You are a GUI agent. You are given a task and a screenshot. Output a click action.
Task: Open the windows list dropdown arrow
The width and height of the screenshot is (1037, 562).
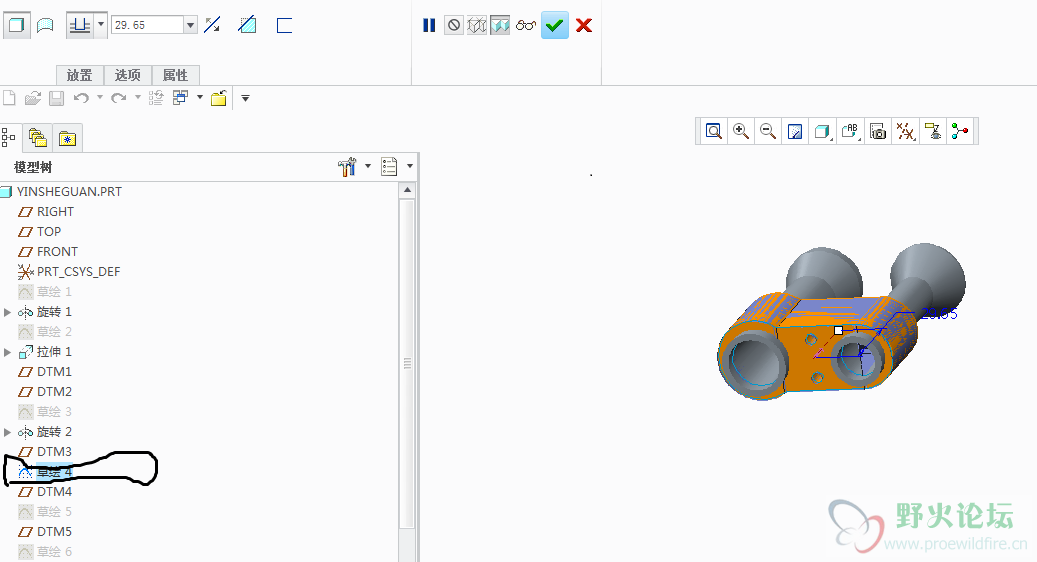coord(200,98)
